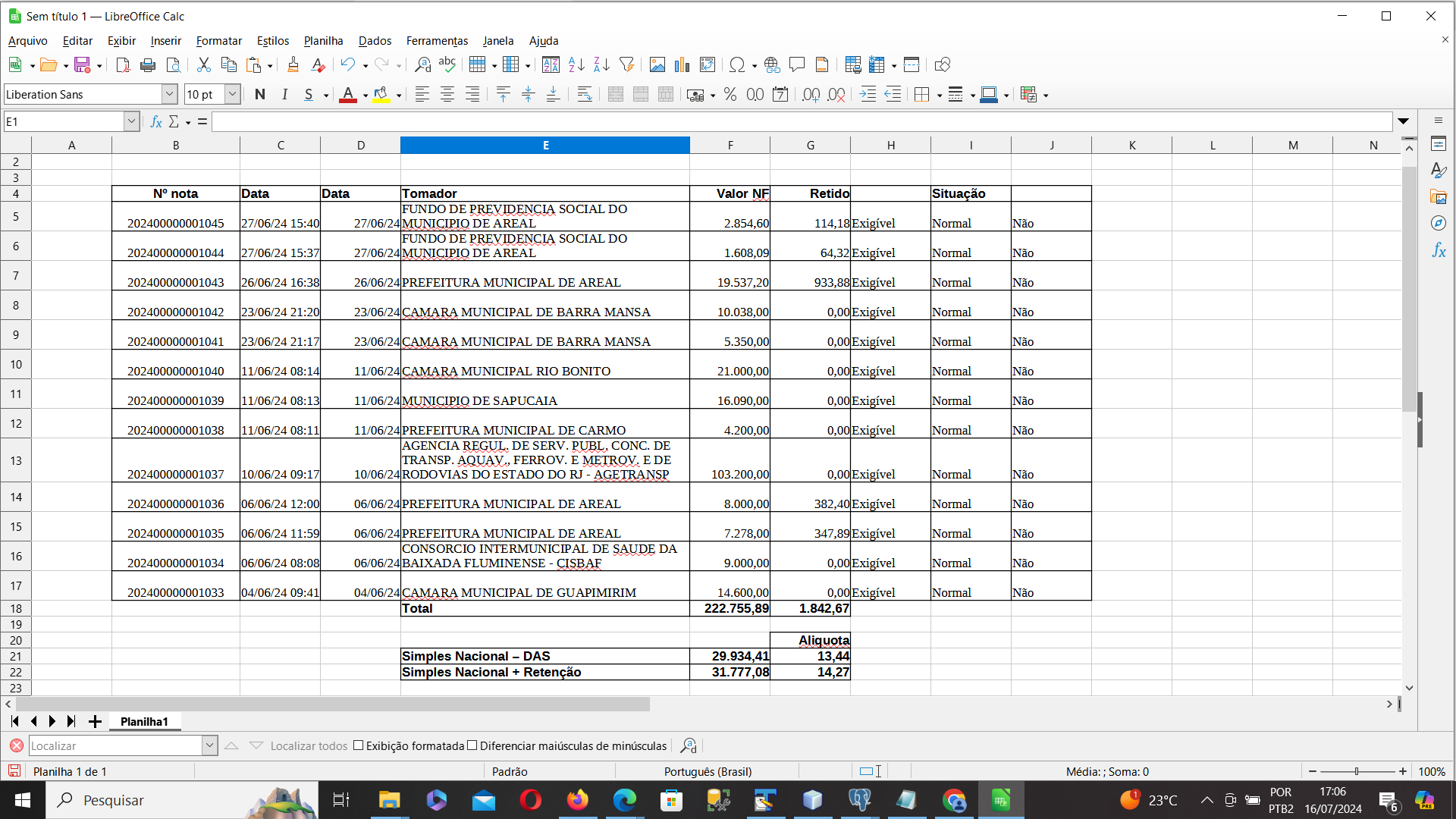Click the Print toolbar icon
The height and width of the screenshot is (819, 1456).
(148, 65)
